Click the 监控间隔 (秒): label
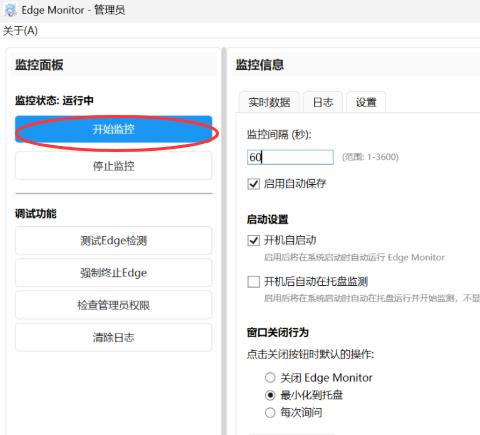 click(x=279, y=135)
